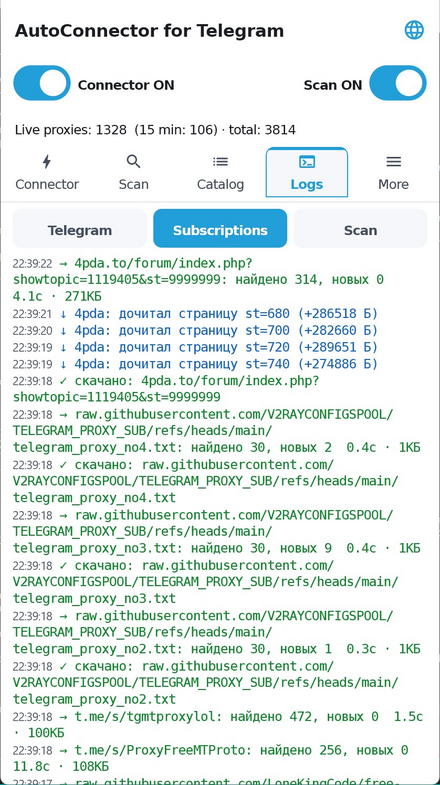
Task: Click the hamburger More icon
Action: pos(393,161)
